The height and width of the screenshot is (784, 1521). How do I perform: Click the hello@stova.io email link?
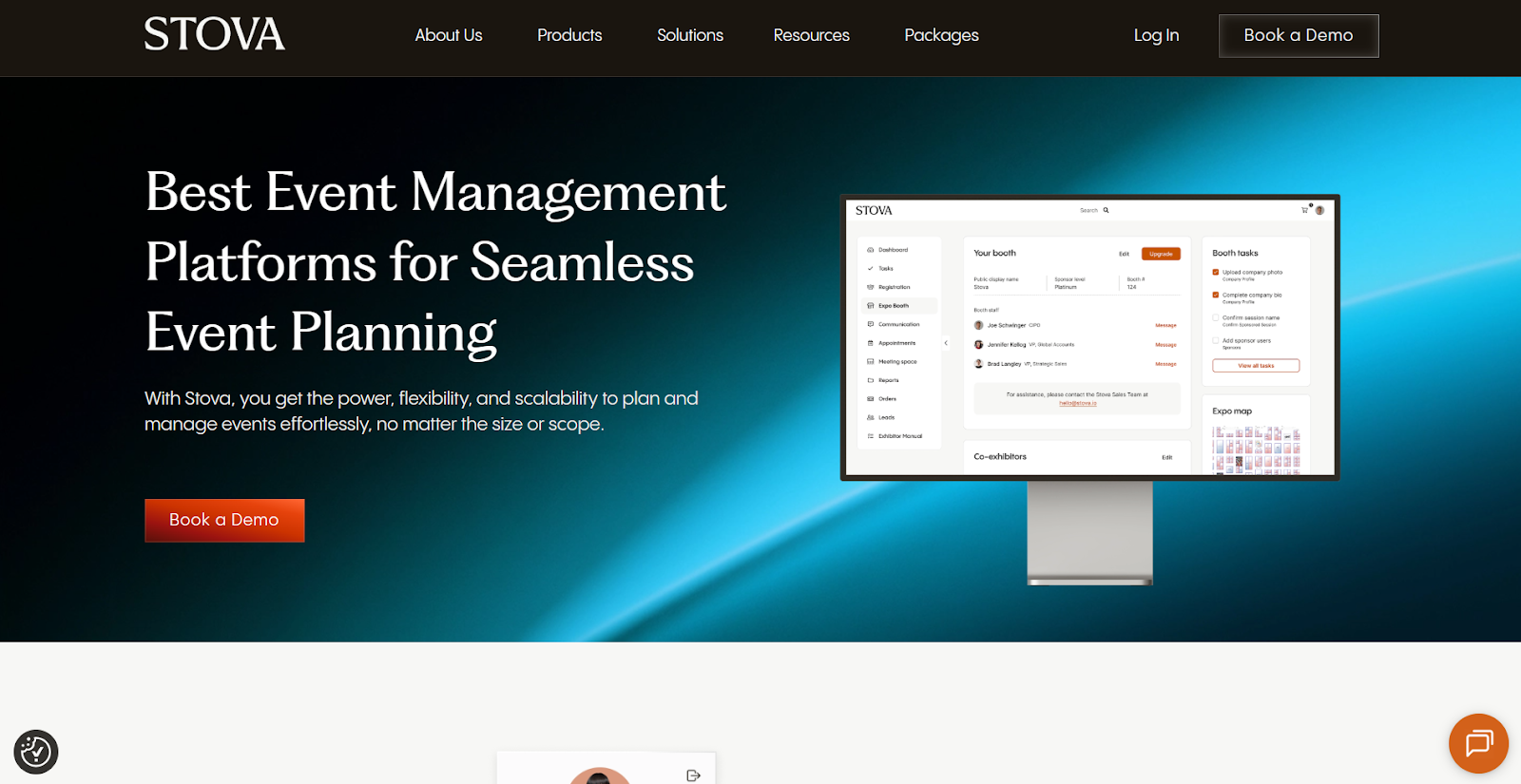1078,403
